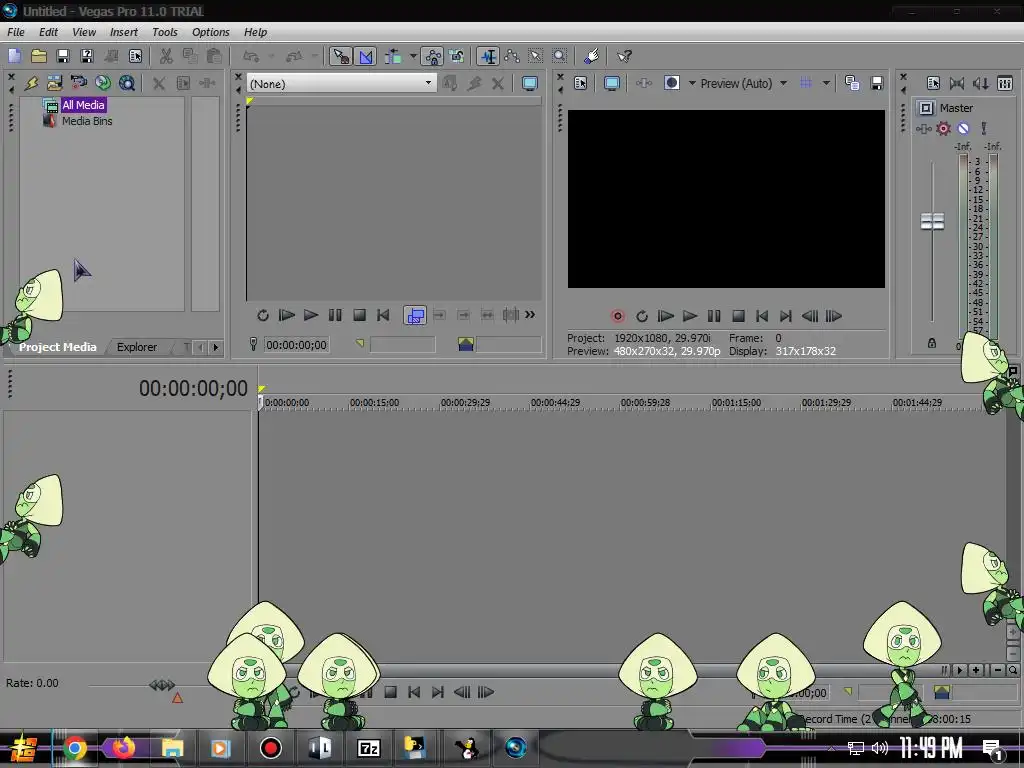
Task: Click the Cut scissors icon
Action: 166,56
